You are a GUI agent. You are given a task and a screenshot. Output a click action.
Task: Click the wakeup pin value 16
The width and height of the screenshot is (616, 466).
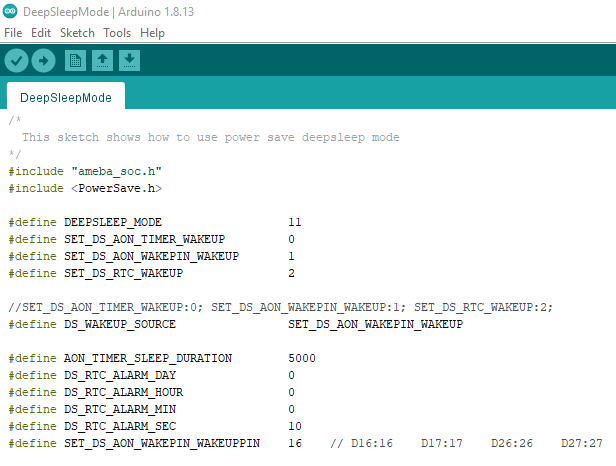(295, 443)
